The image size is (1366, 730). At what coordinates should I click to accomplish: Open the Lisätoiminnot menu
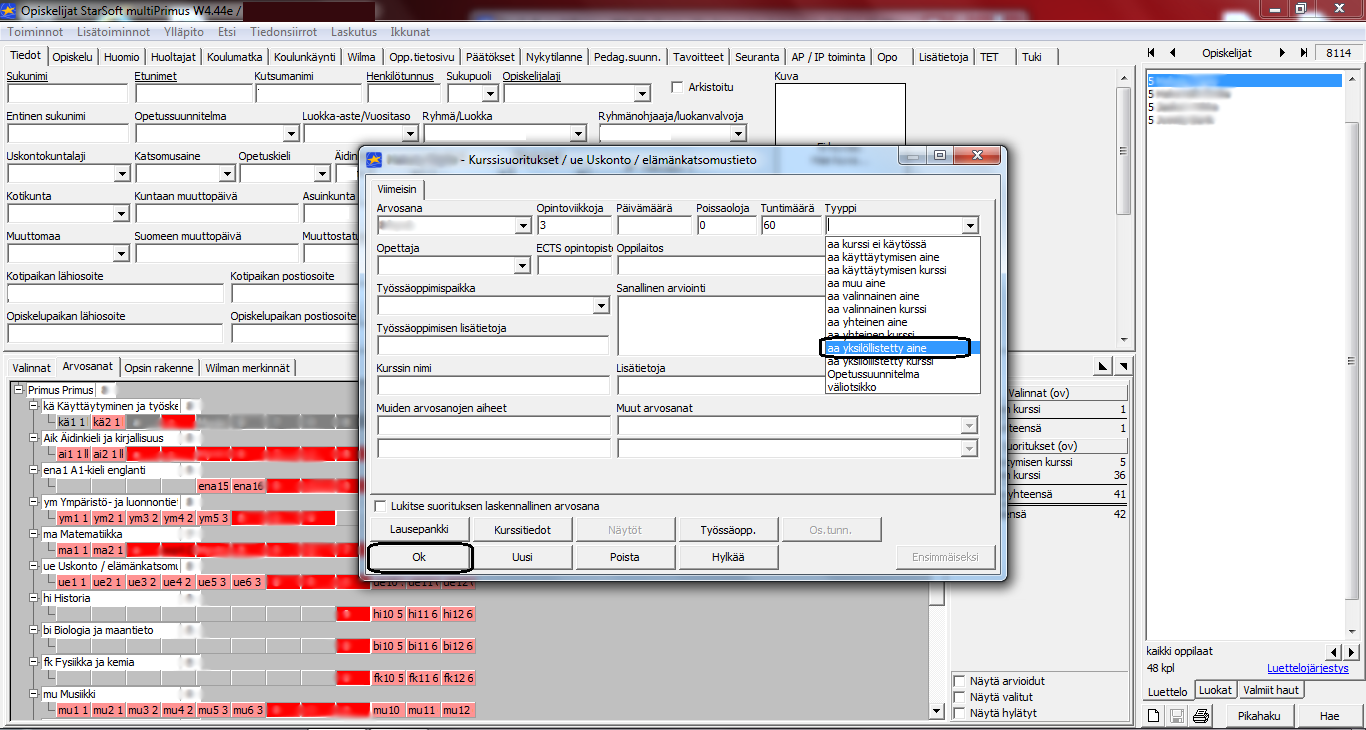(112, 32)
